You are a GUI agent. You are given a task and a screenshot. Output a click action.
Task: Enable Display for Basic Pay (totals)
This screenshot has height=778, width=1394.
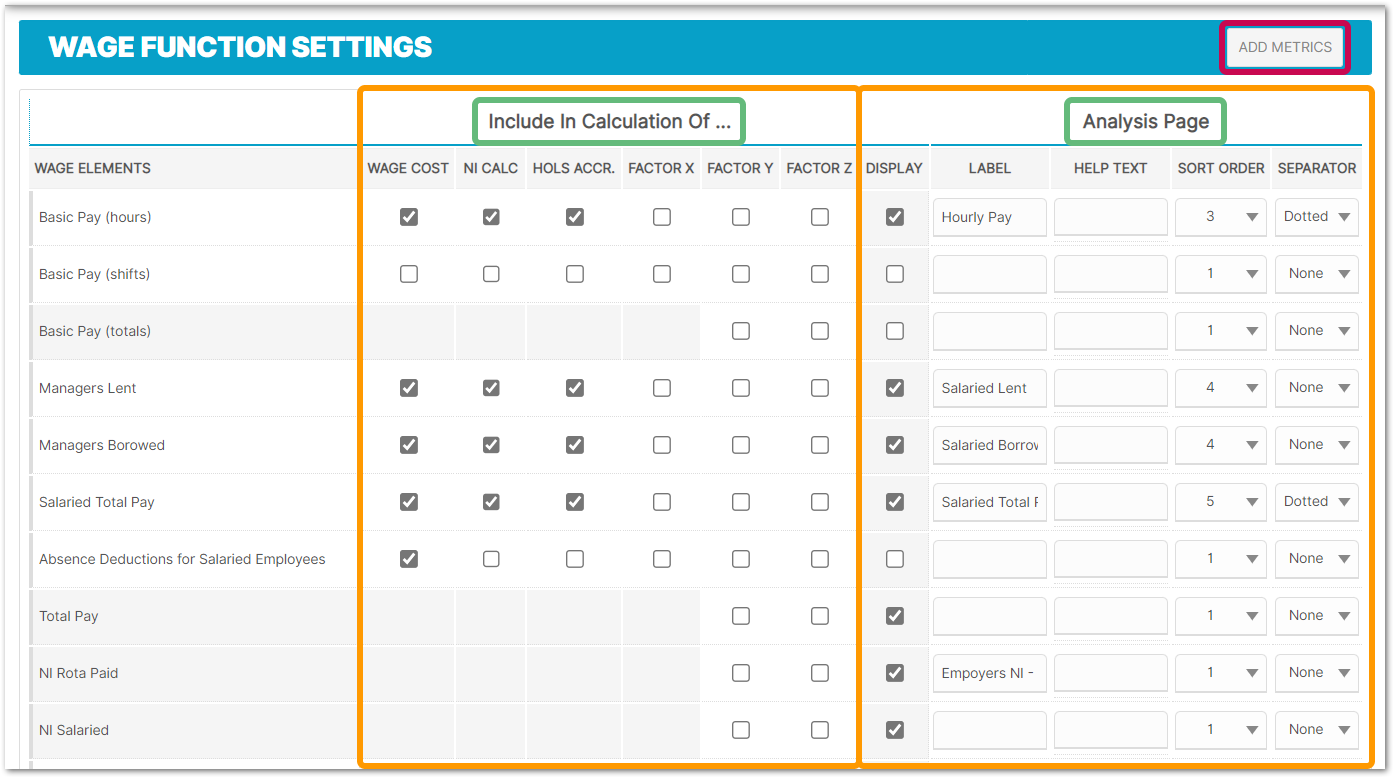pos(895,331)
